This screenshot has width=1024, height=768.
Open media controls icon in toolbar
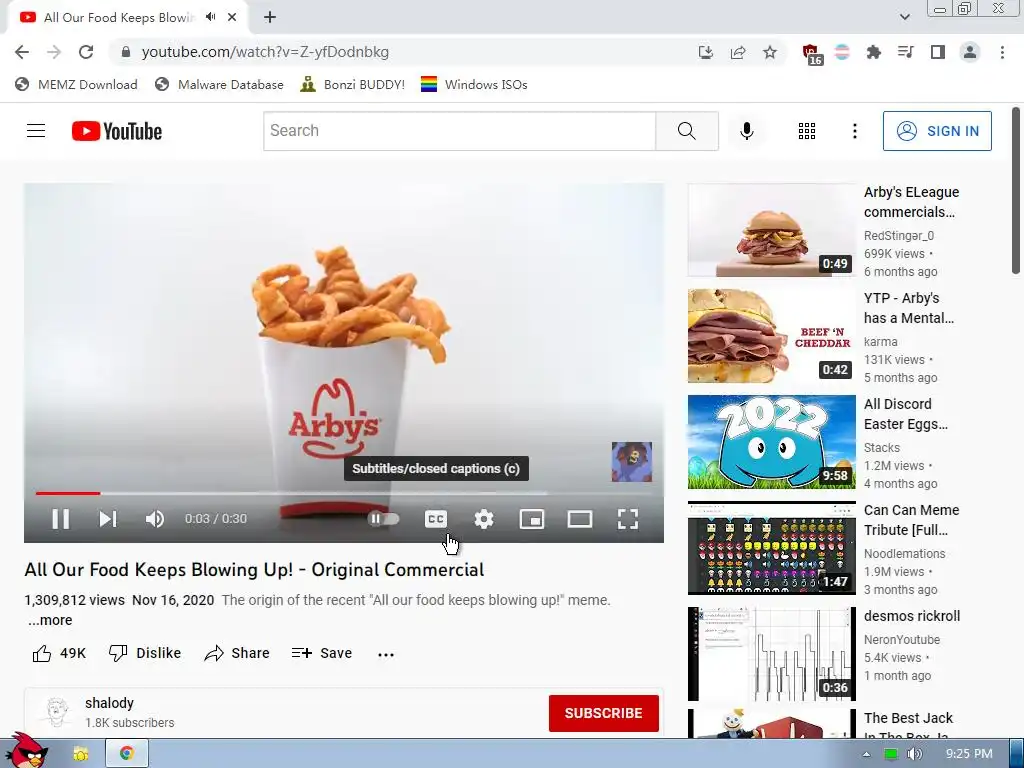905,52
